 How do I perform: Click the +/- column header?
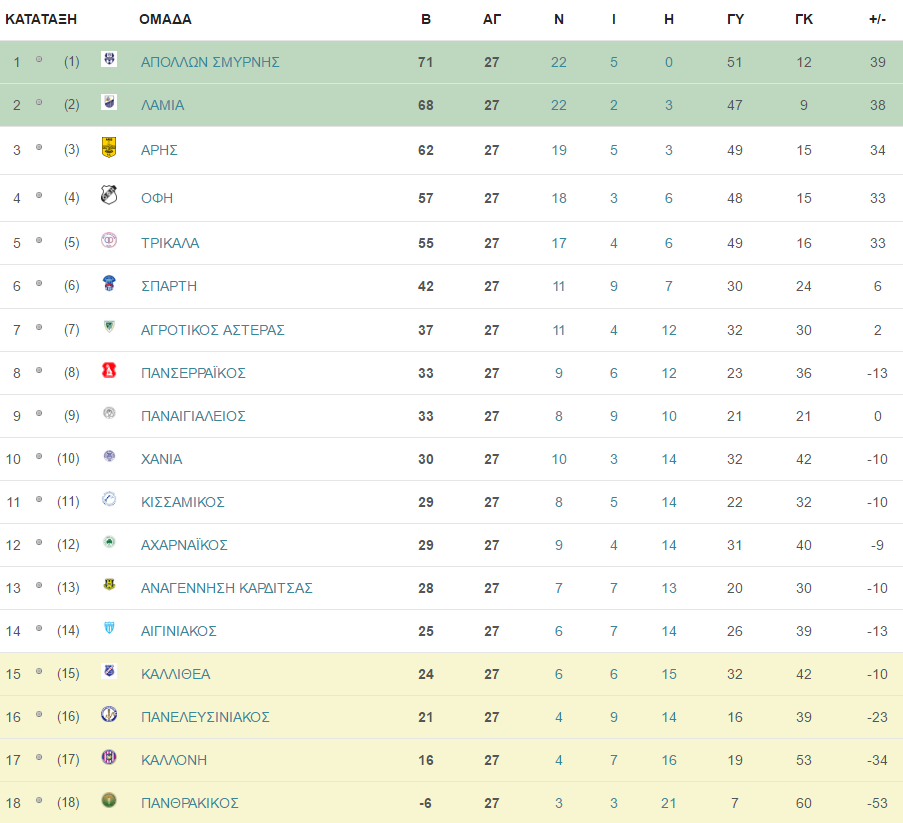pyautogui.click(x=877, y=19)
